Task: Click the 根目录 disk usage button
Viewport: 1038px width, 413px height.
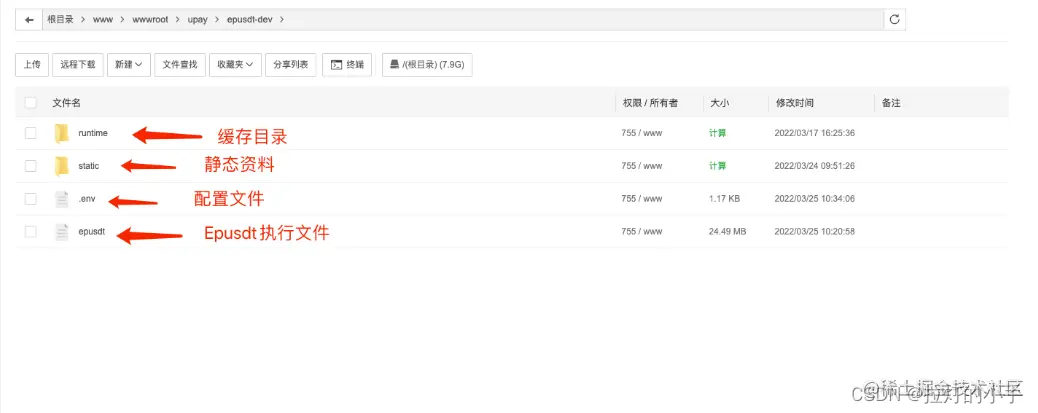Action: click(427, 65)
